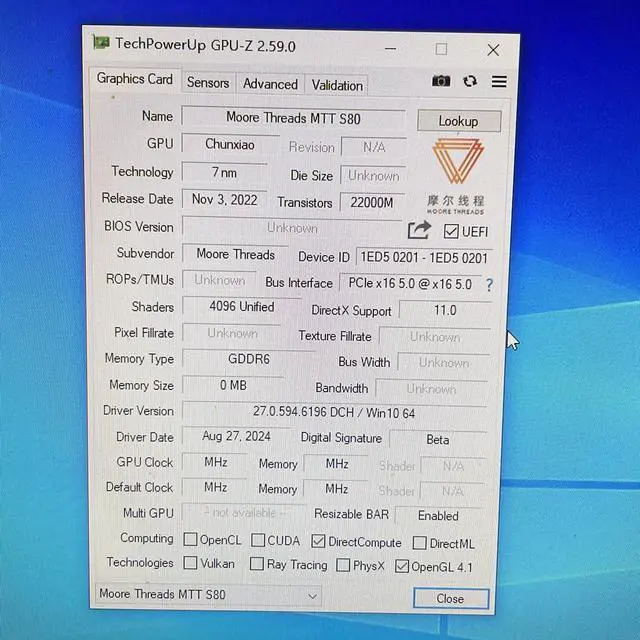
Task: Click the ROPs/TMUs Unknown field
Action: (219, 280)
